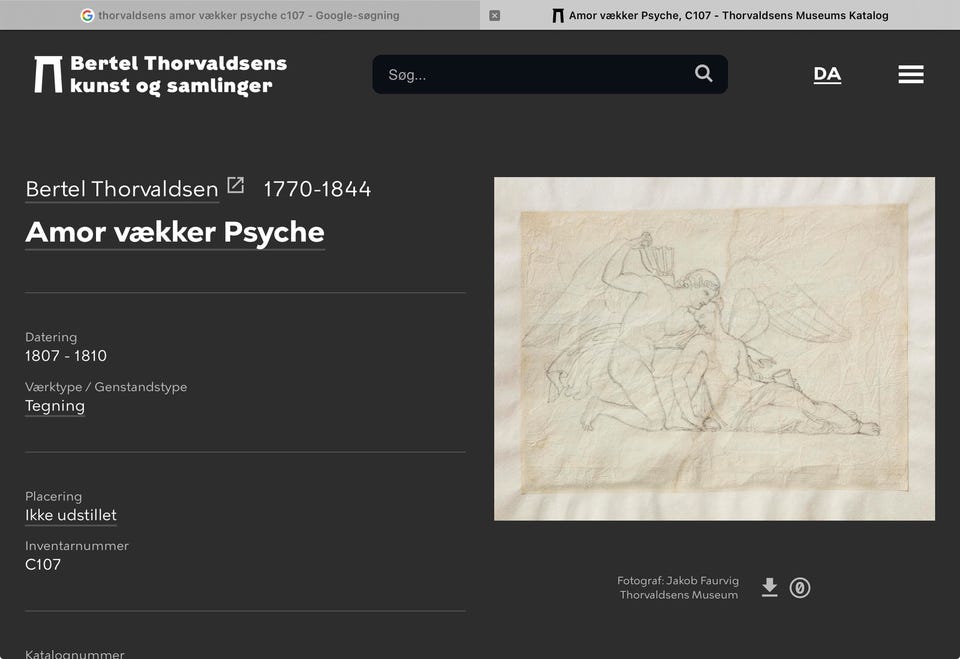
Task: Select the inventory number C107 text
Action: pyautogui.click(x=43, y=565)
